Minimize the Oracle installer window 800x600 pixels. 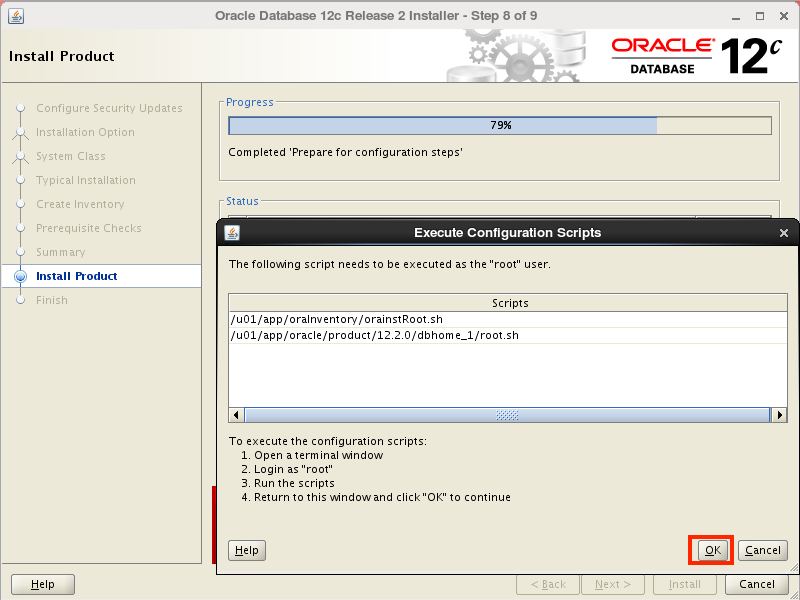point(736,17)
